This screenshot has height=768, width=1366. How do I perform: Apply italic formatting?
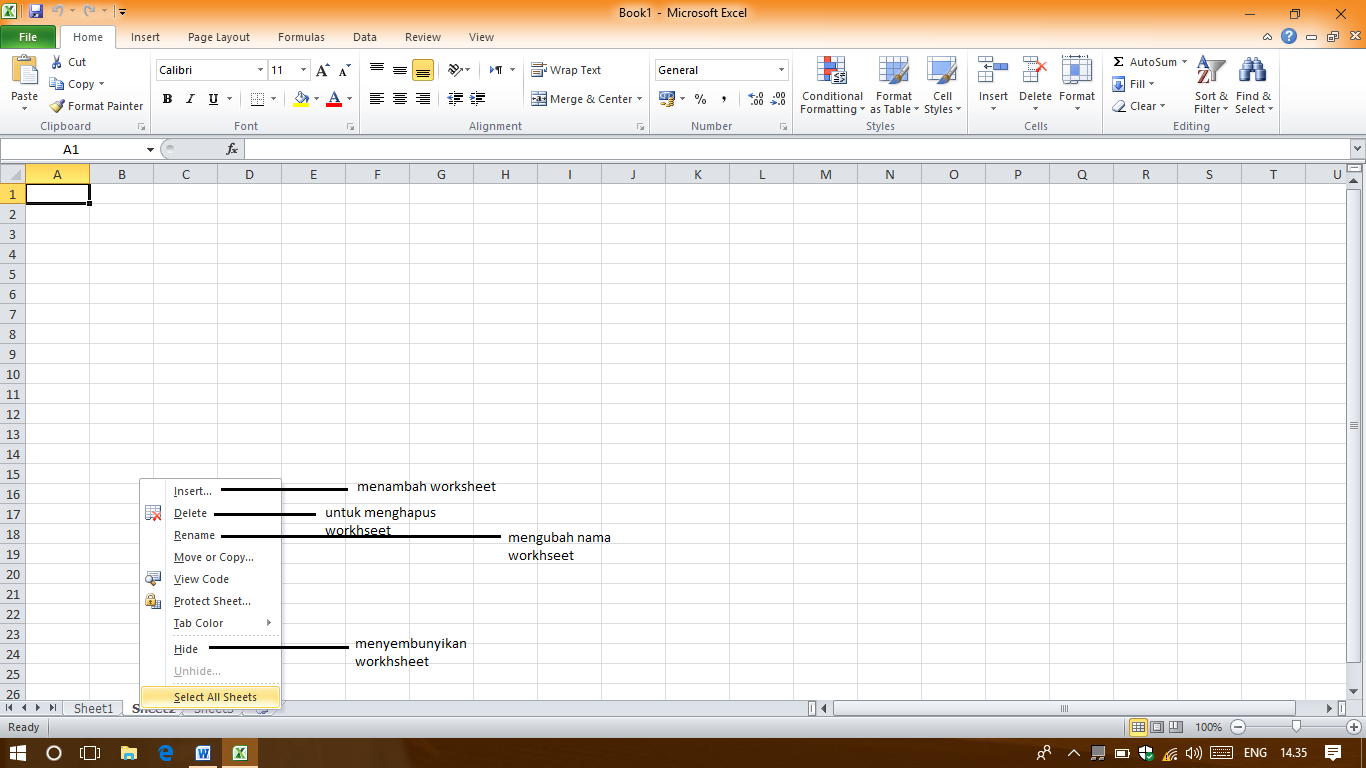click(x=189, y=99)
